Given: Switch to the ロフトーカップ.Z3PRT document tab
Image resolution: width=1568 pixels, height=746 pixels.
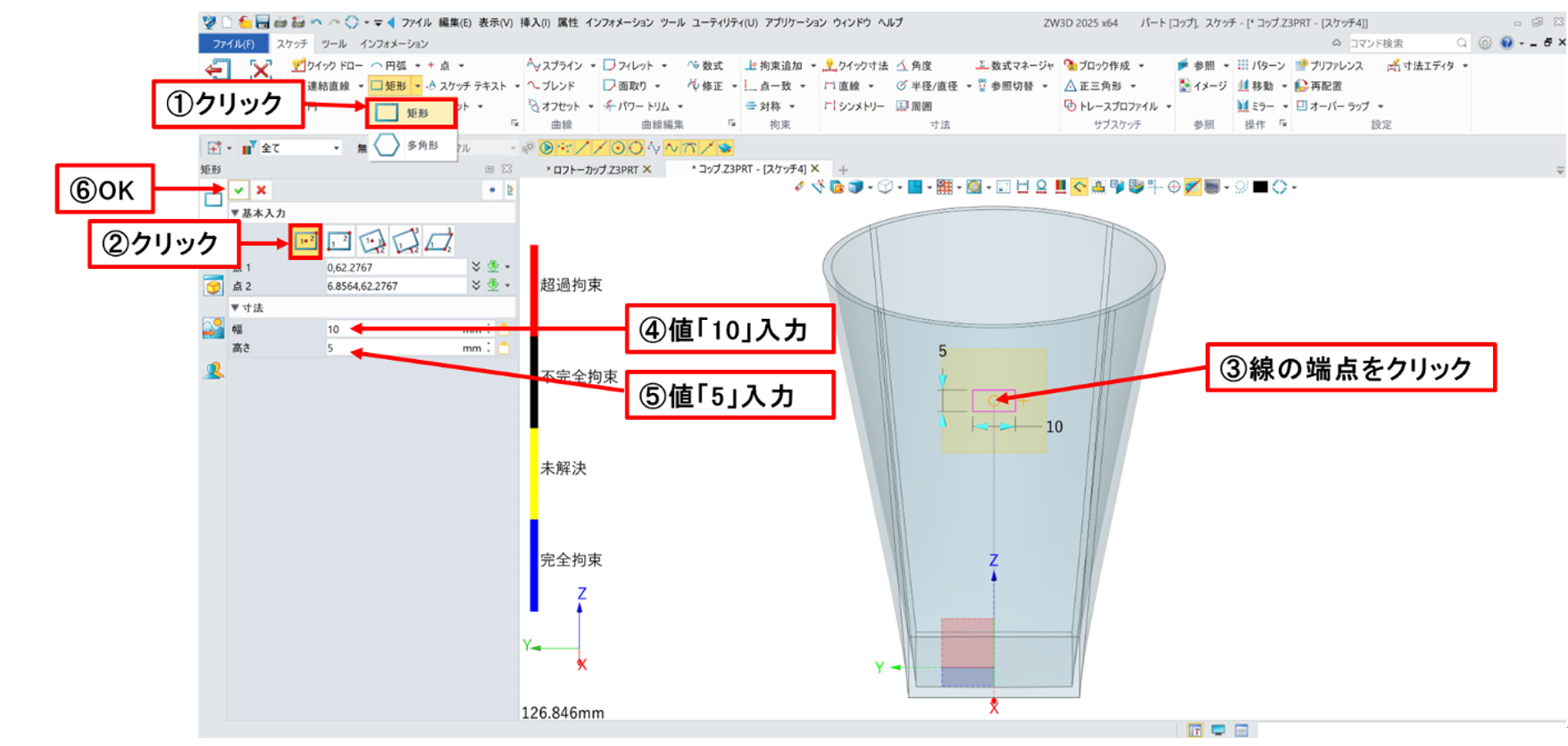Looking at the screenshot, I should click(594, 170).
